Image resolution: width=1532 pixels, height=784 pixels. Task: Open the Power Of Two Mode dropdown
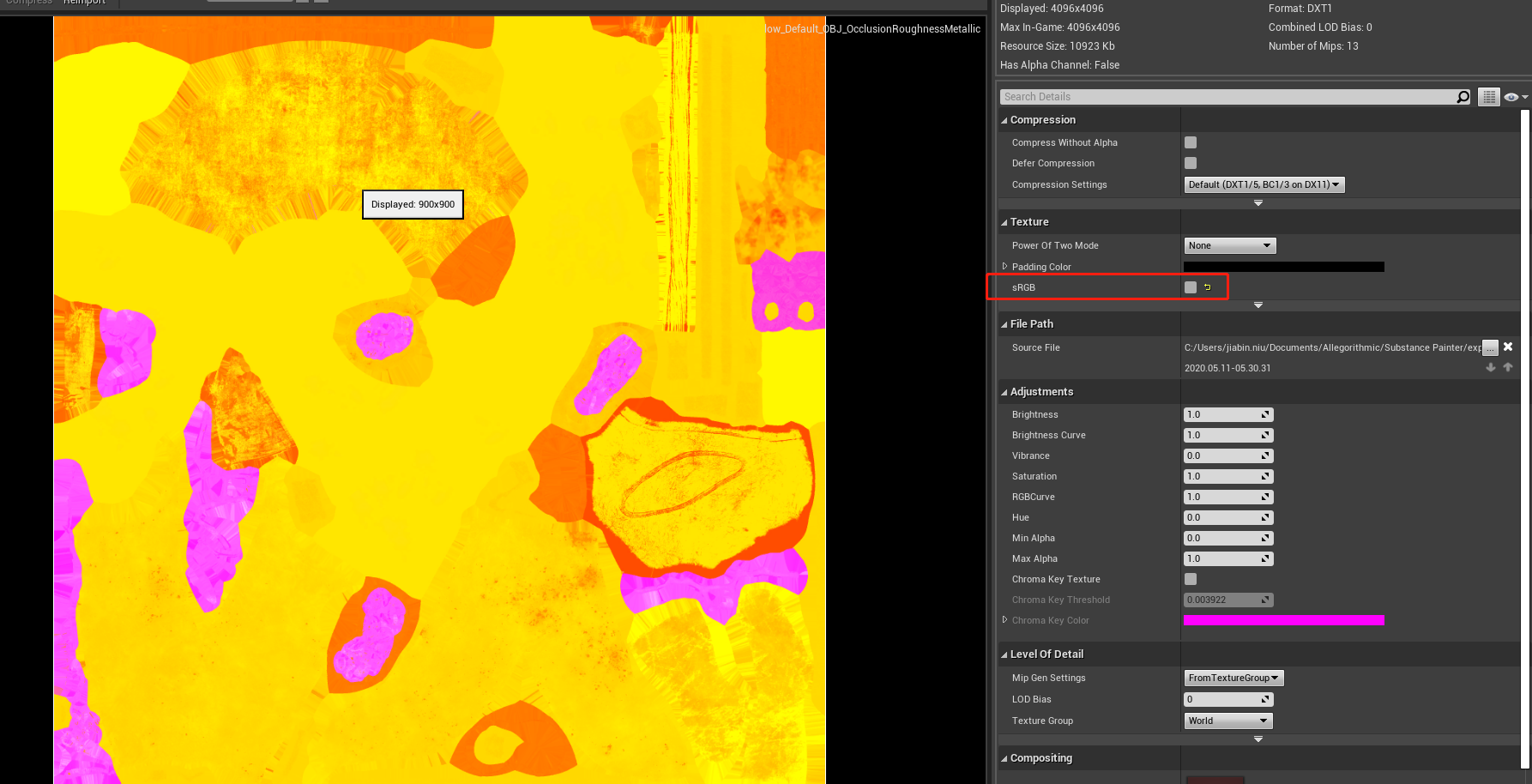point(1229,245)
